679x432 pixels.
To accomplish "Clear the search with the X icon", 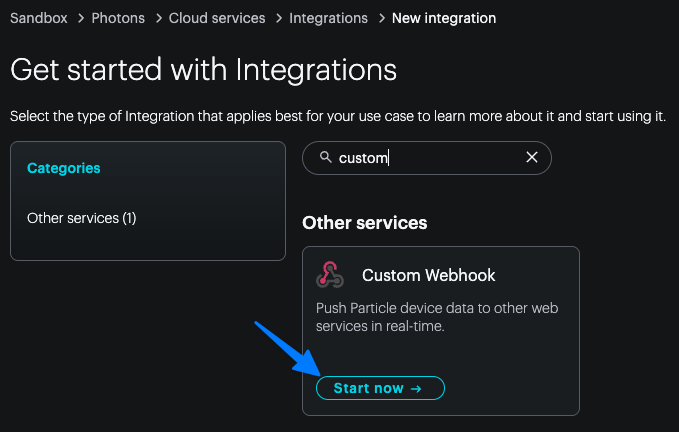I will (532, 157).
